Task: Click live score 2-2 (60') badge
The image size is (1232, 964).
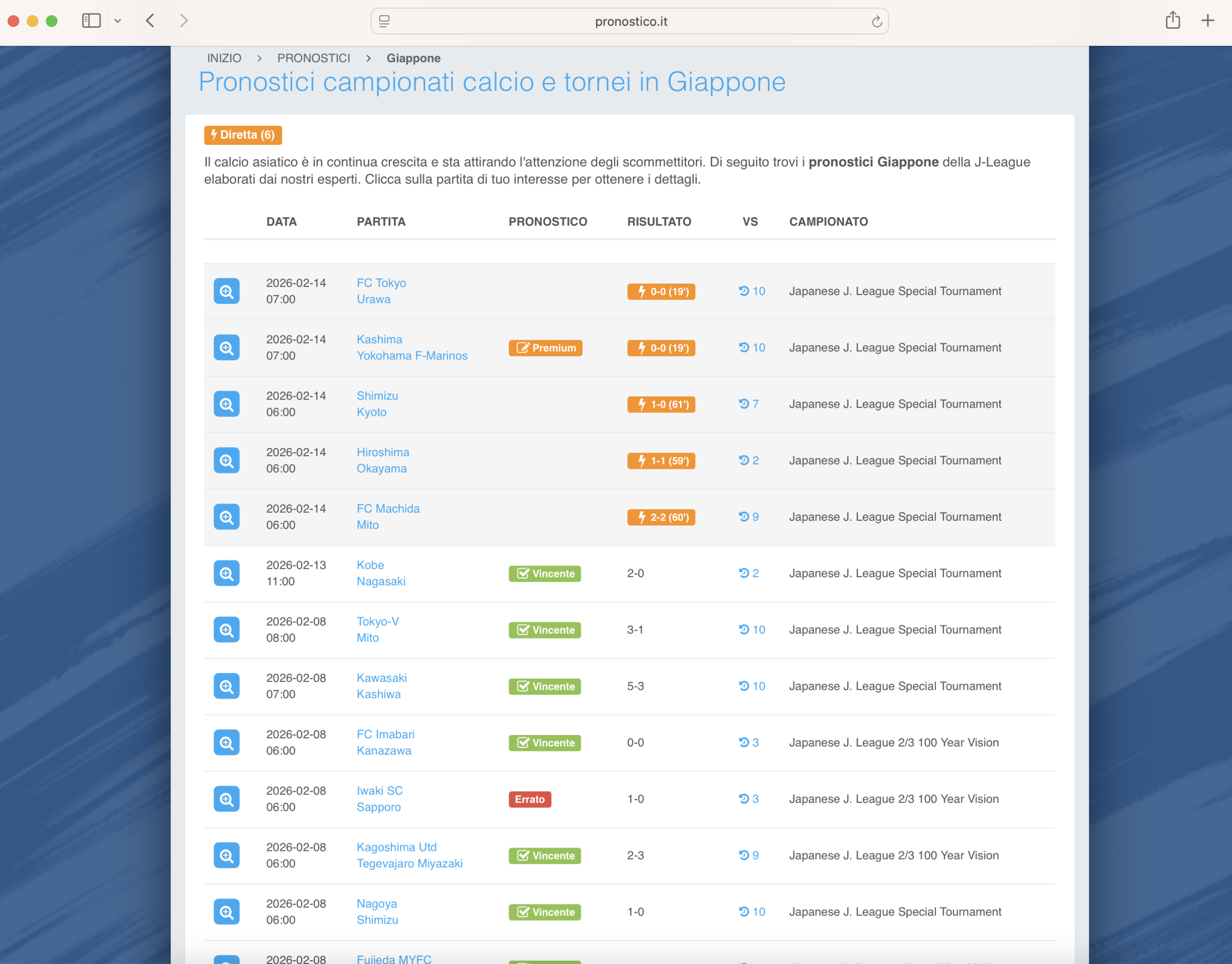Action: point(661,517)
